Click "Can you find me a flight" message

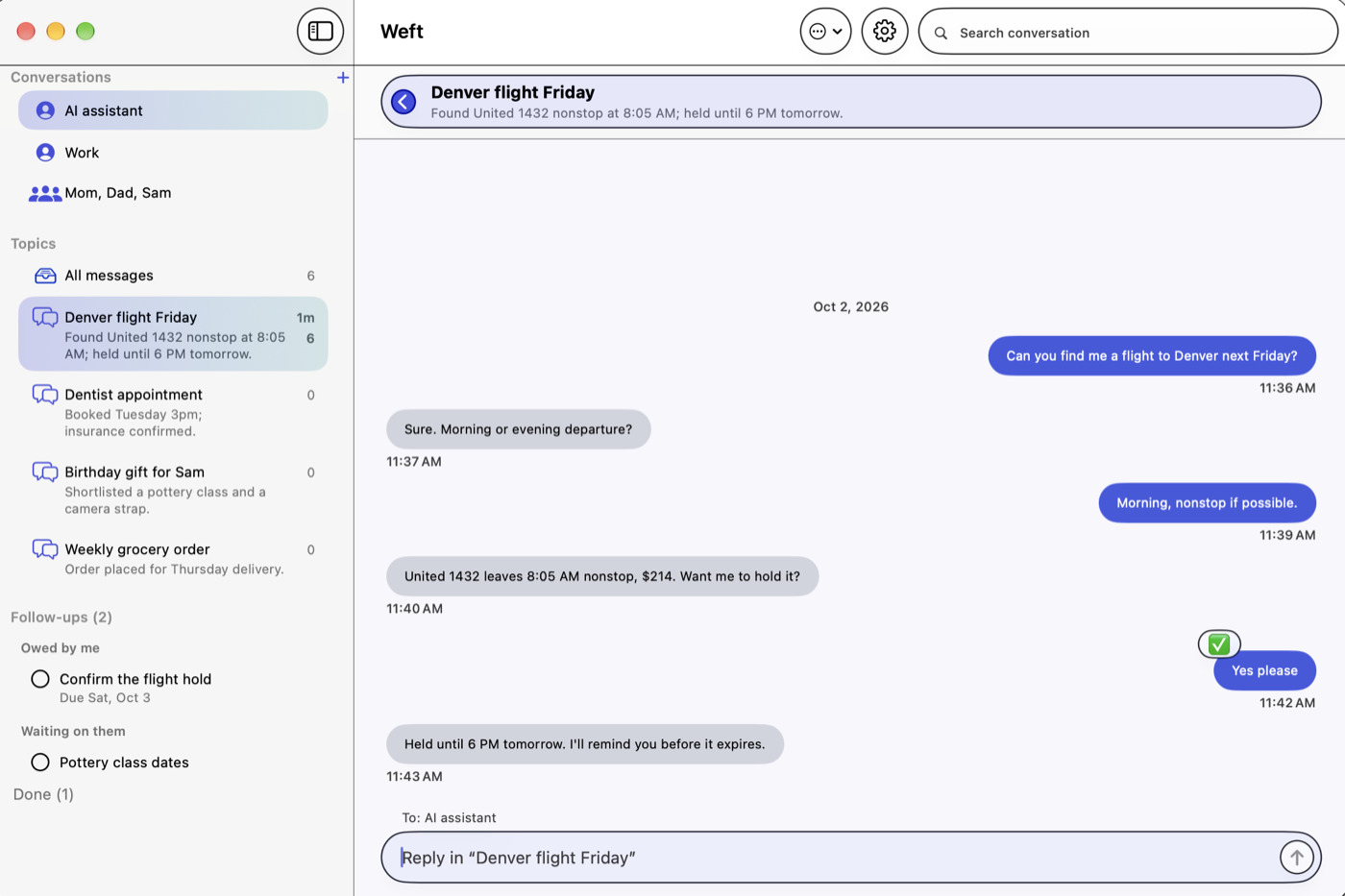1152,355
